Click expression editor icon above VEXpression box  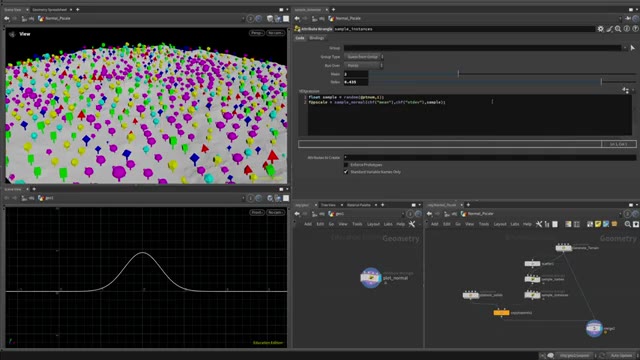pyautogui.click(x=625, y=90)
